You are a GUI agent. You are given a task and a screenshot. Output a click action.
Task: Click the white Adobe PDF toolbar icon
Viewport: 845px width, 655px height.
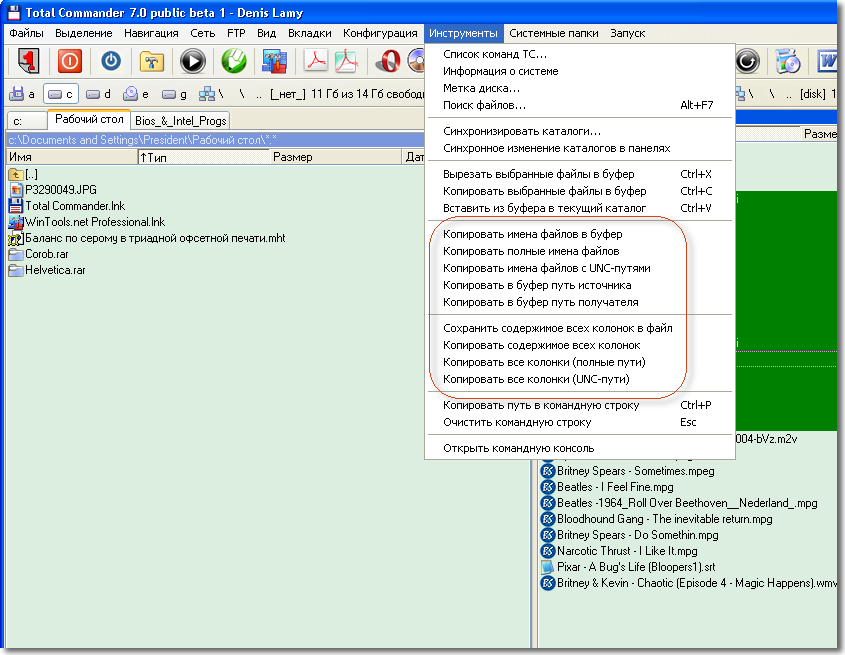pyautogui.click(x=316, y=60)
